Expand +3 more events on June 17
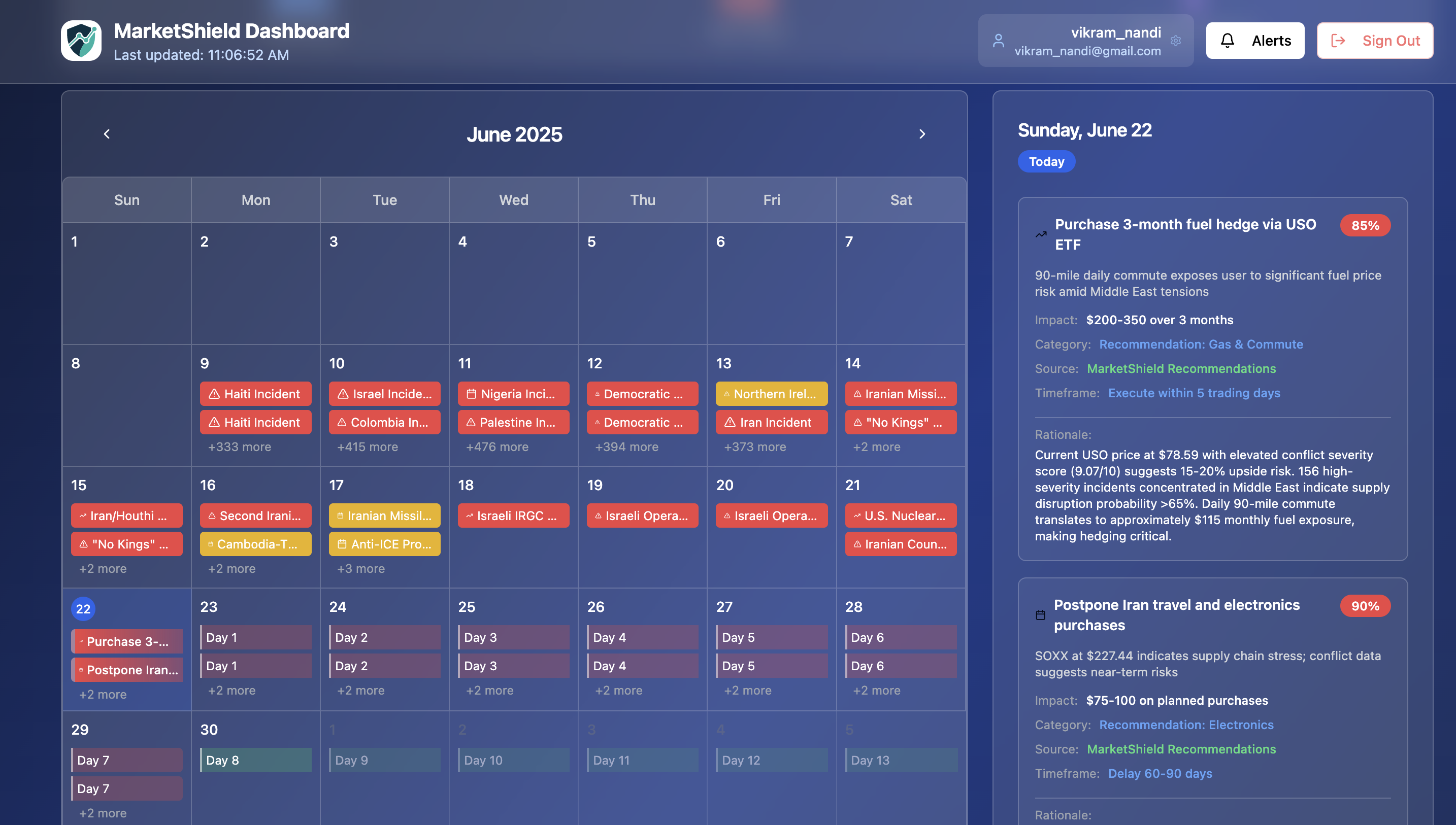1456x825 pixels. click(x=360, y=569)
